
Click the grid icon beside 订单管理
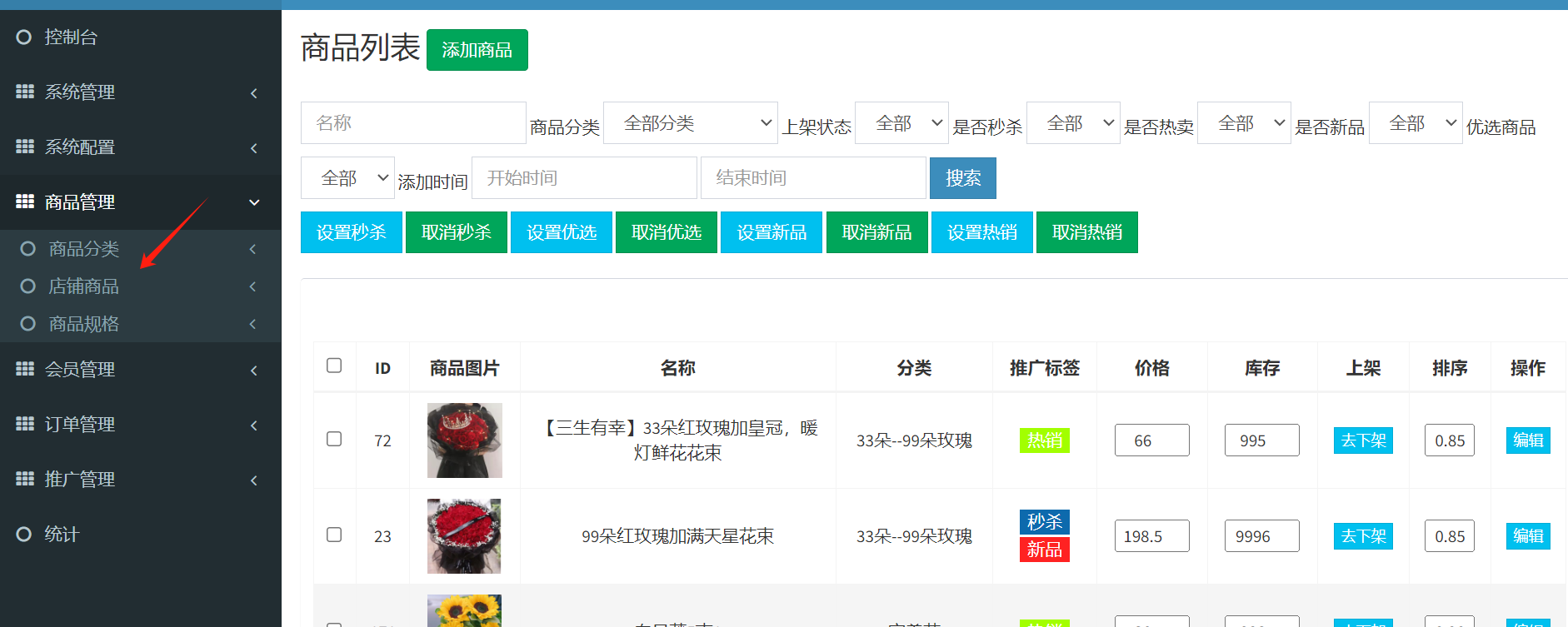point(25,424)
